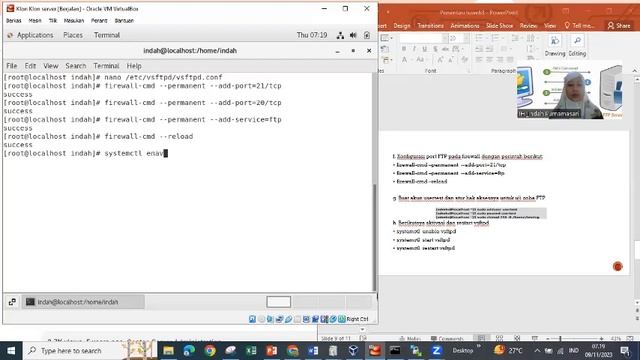Open the Drawing dropdown in PowerPoint ribbon

coord(555,46)
